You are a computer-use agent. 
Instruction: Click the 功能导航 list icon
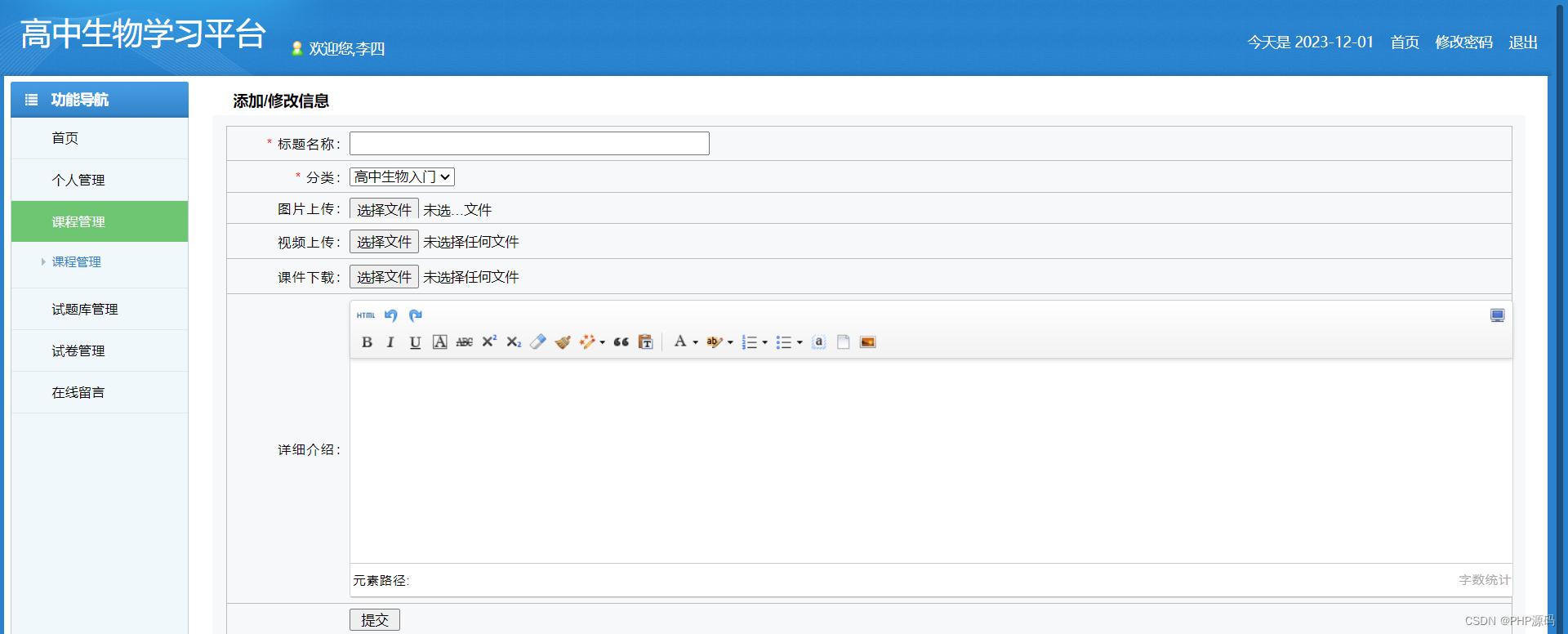32,100
